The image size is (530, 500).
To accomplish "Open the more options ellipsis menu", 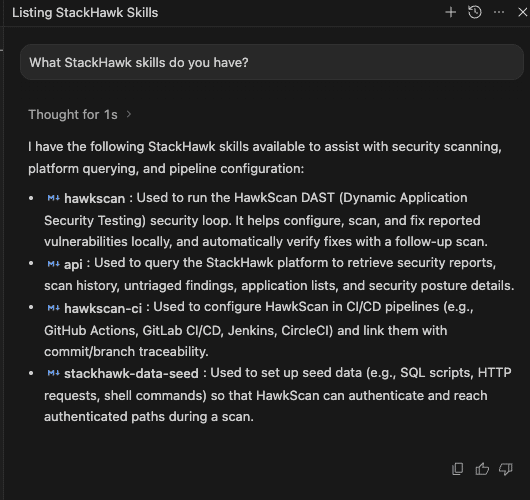I will tap(499, 13).
